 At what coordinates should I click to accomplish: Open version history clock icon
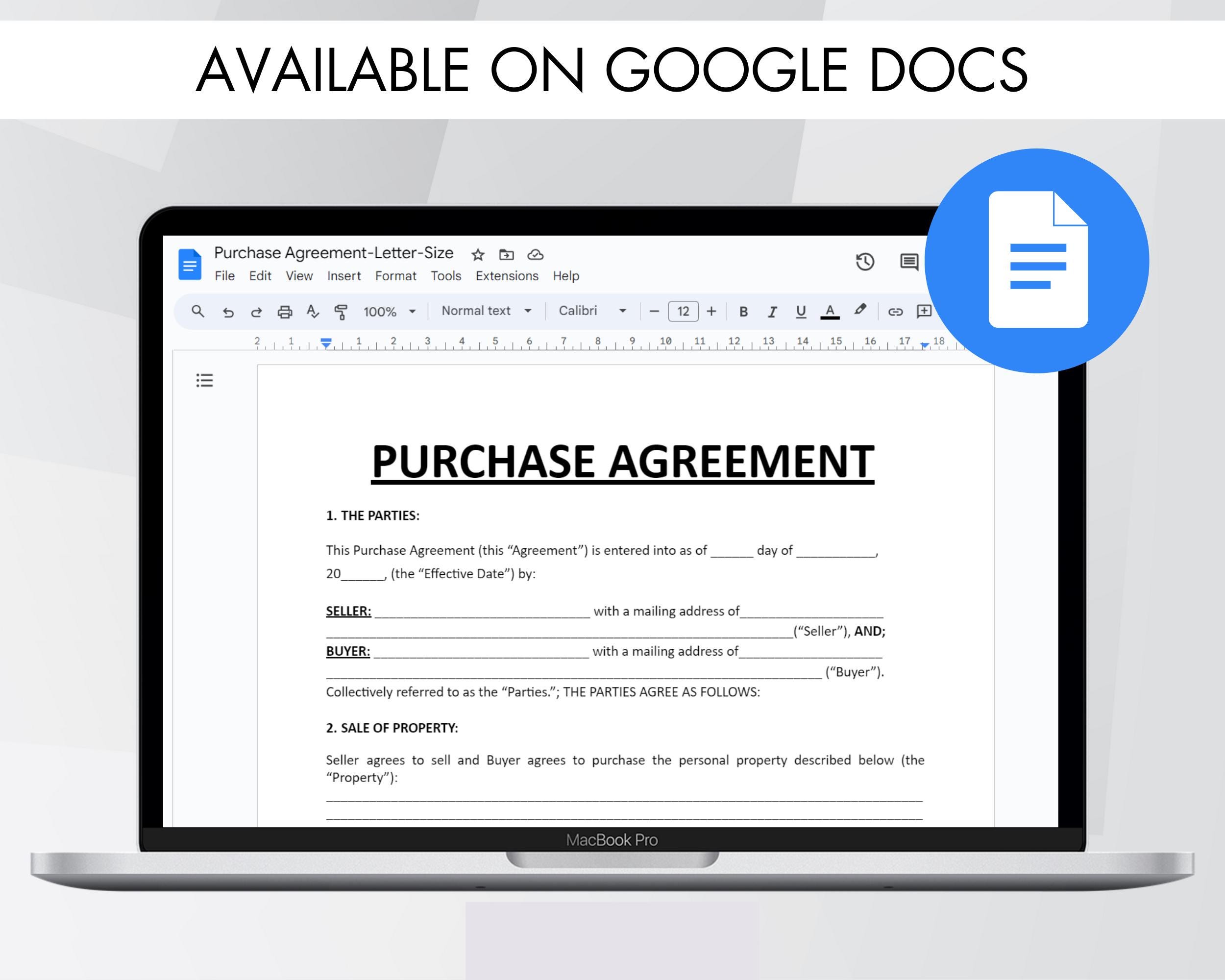pos(865,262)
